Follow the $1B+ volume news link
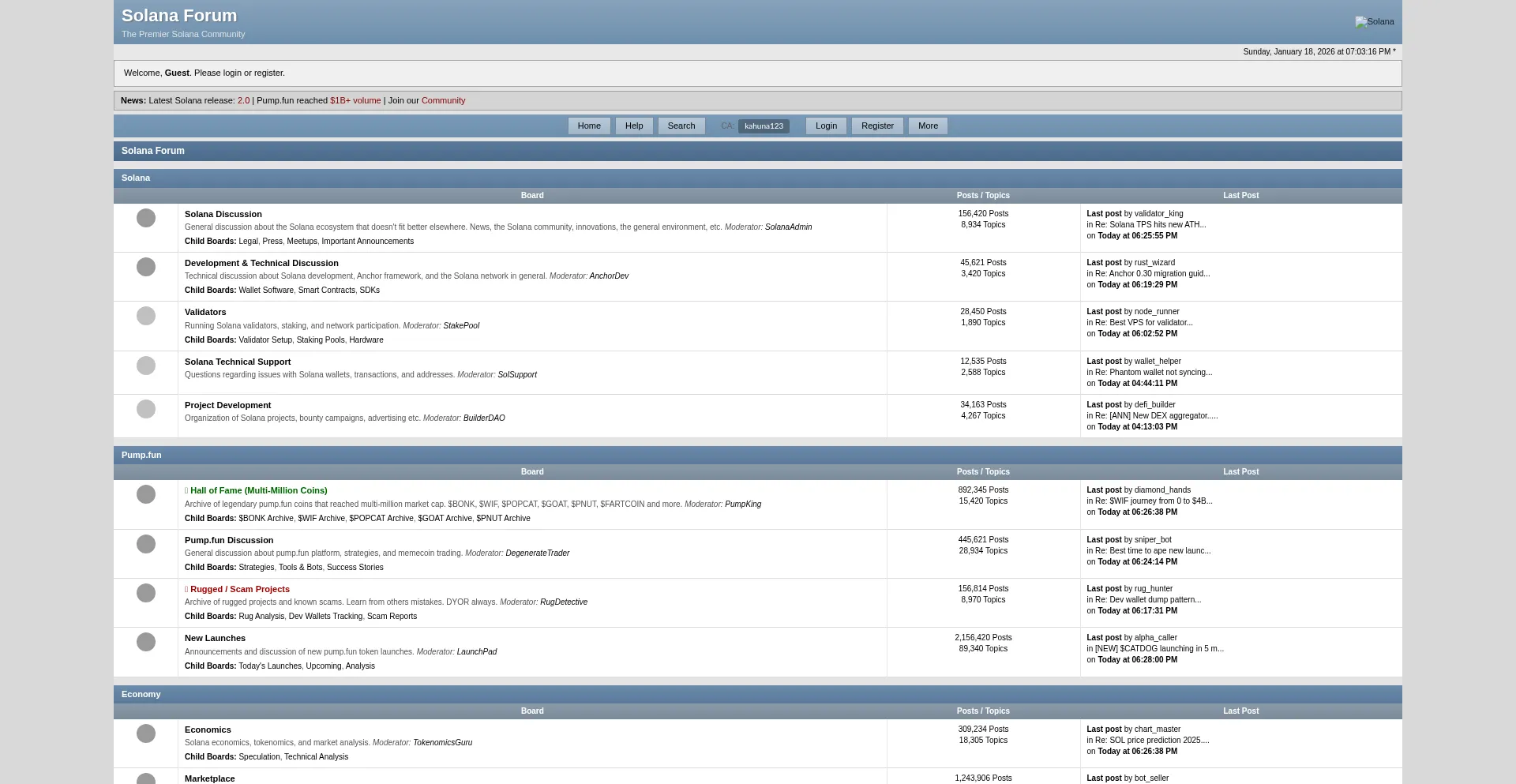The width and height of the screenshot is (1516, 784). tap(355, 100)
